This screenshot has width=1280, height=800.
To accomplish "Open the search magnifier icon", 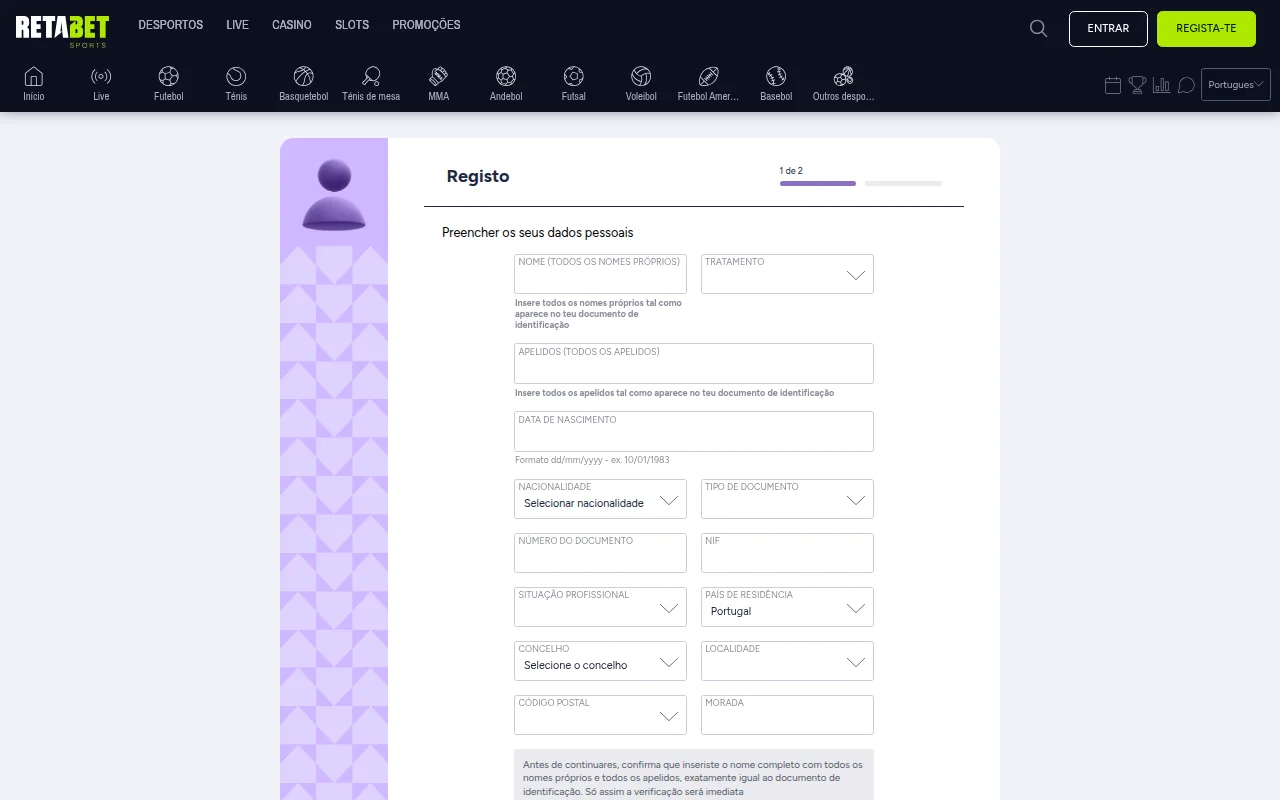I will point(1039,29).
